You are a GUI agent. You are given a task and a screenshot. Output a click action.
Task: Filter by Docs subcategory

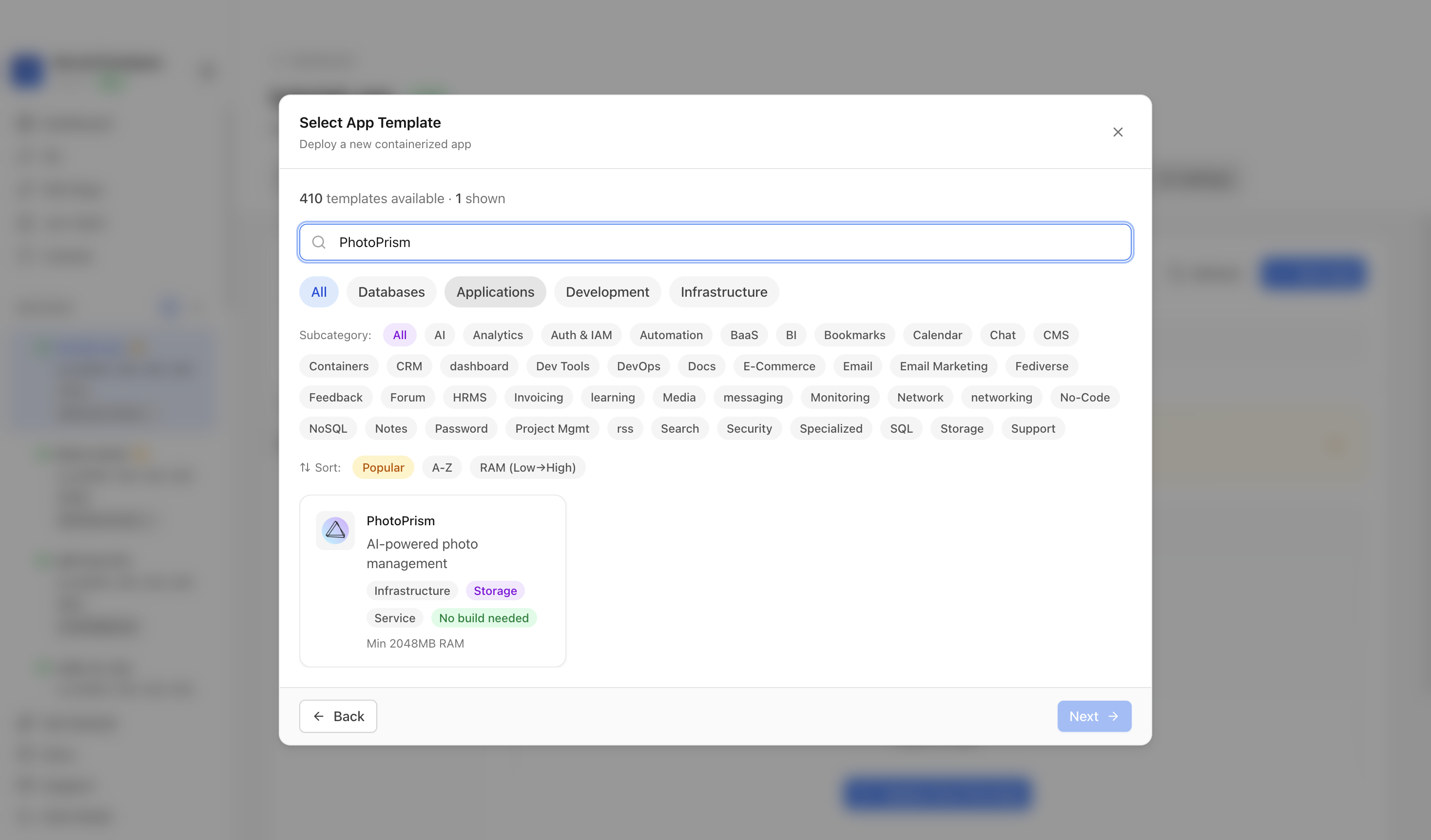[701, 366]
